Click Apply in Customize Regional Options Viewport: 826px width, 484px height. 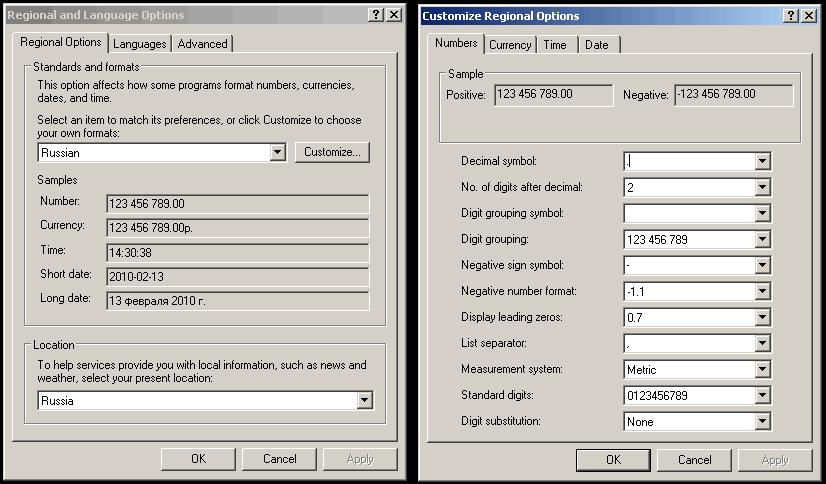775,460
